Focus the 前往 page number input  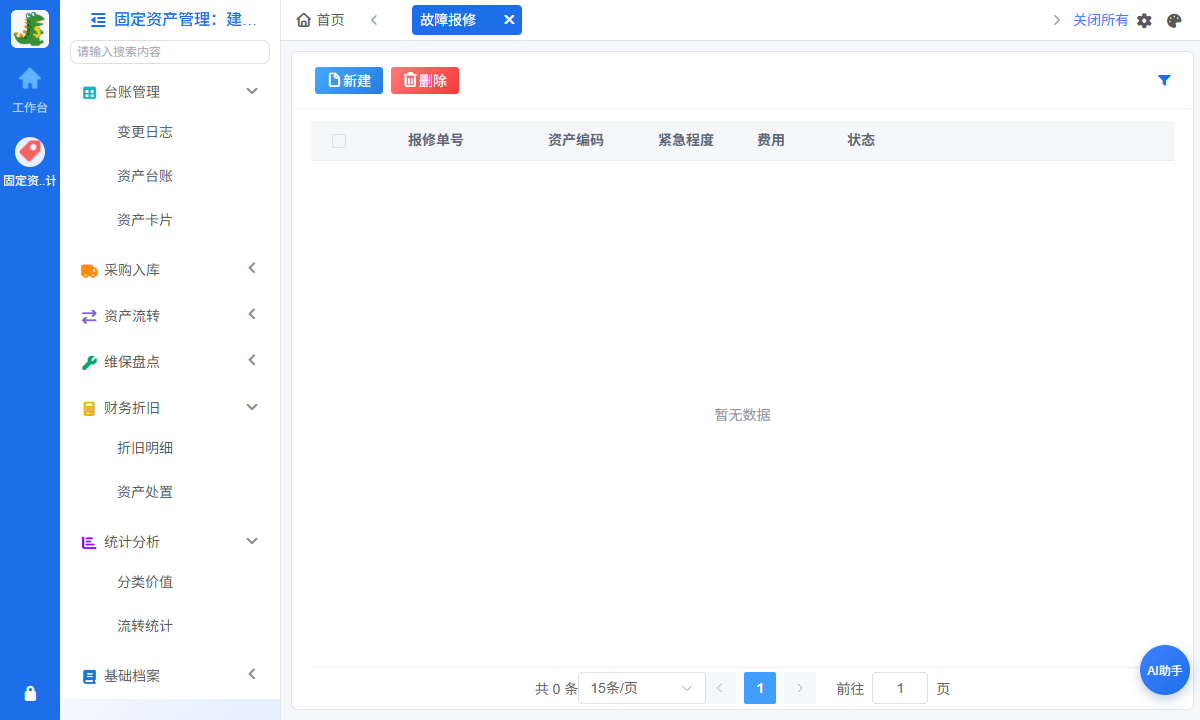[900, 688]
